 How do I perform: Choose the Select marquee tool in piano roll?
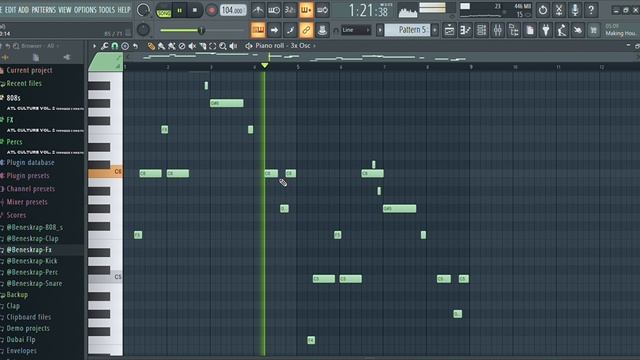coord(213,46)
